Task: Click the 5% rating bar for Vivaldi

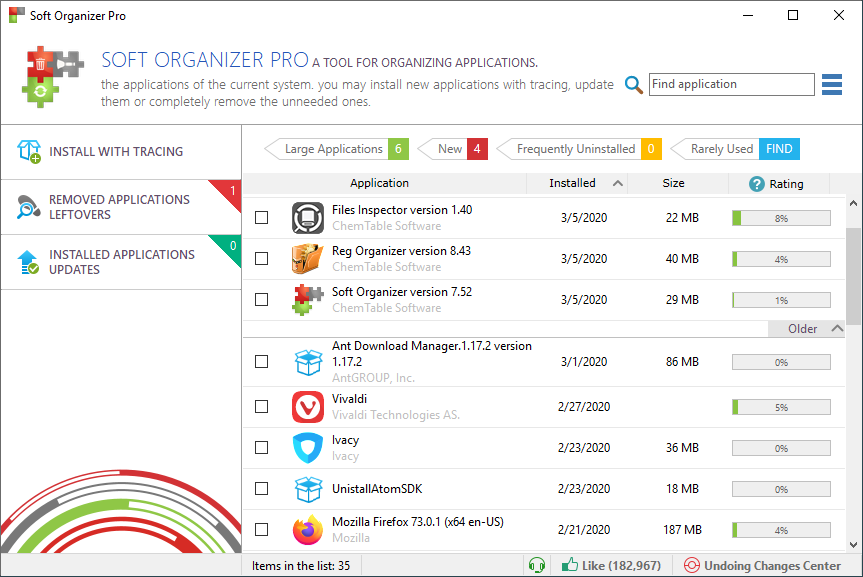Action: tap(781, 407)
